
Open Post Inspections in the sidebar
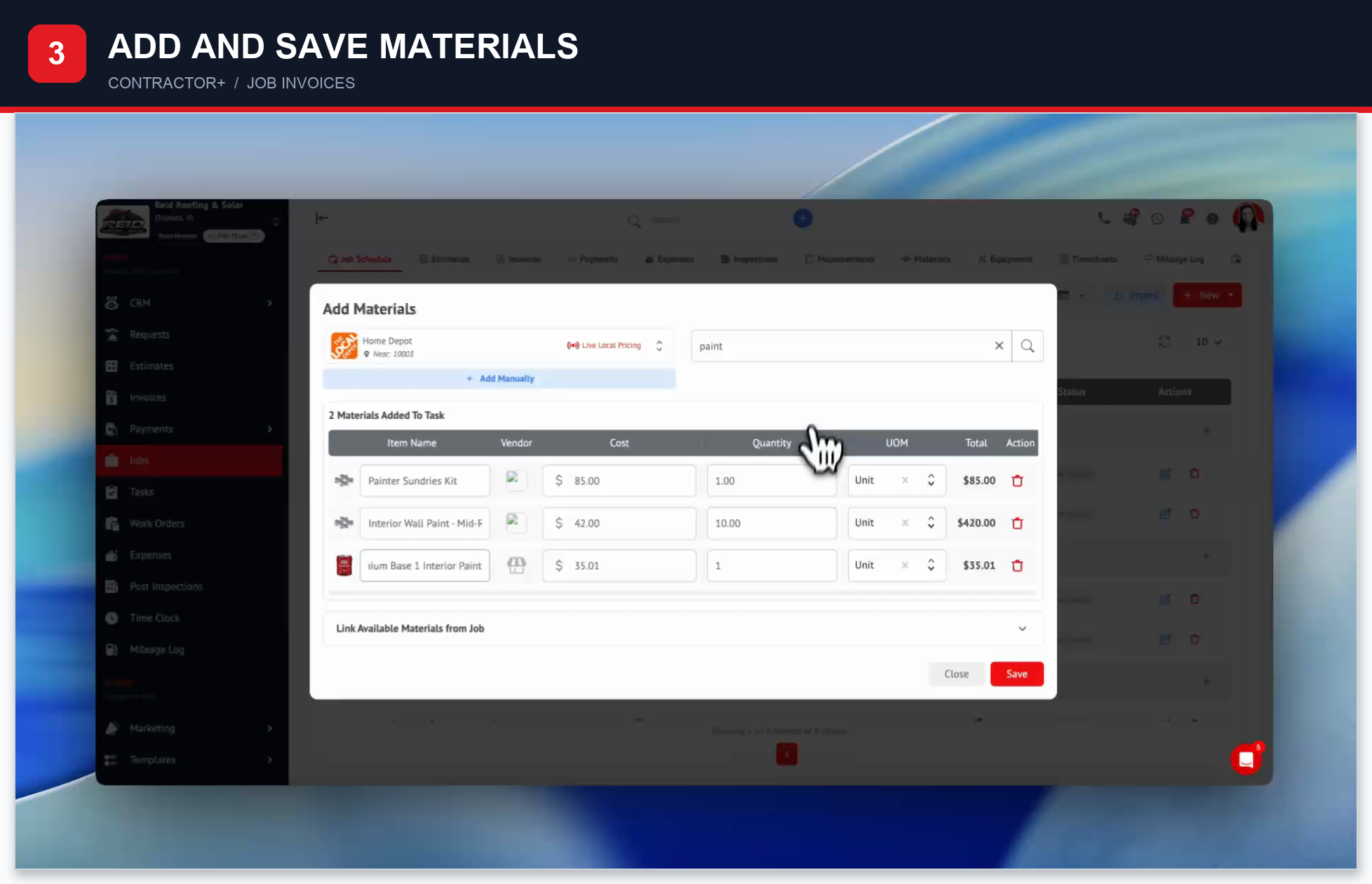point(189,587)
